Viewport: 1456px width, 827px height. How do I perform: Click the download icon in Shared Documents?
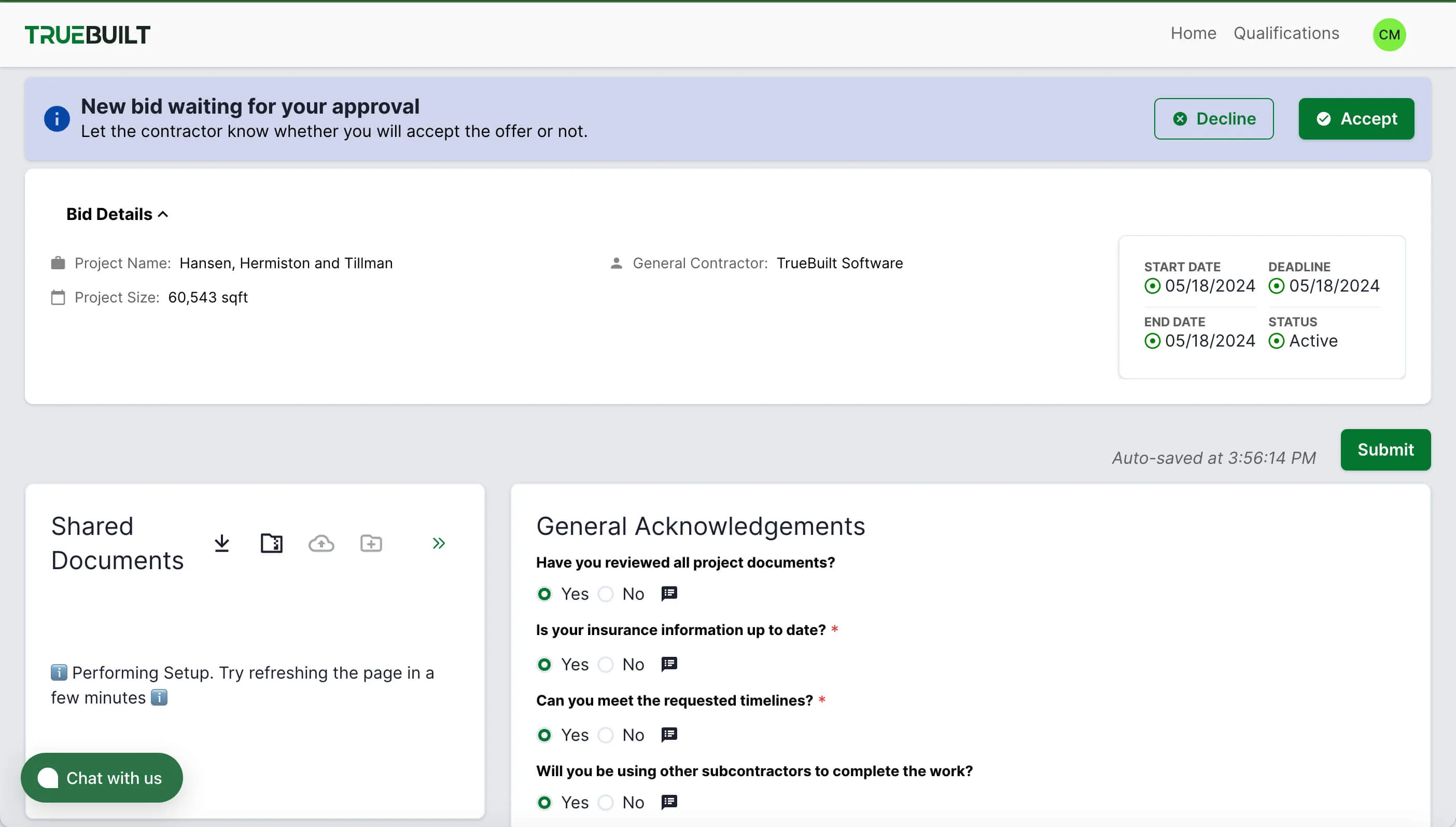(x=222, y=544)
